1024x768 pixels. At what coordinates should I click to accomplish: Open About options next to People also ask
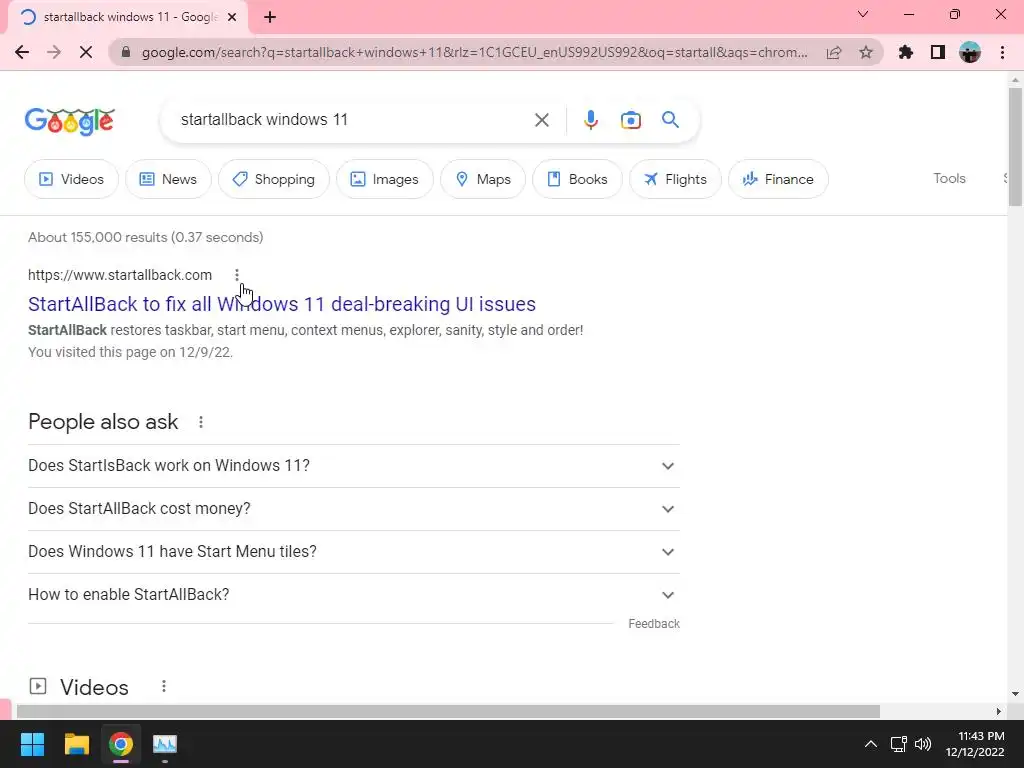coord(200,422)
